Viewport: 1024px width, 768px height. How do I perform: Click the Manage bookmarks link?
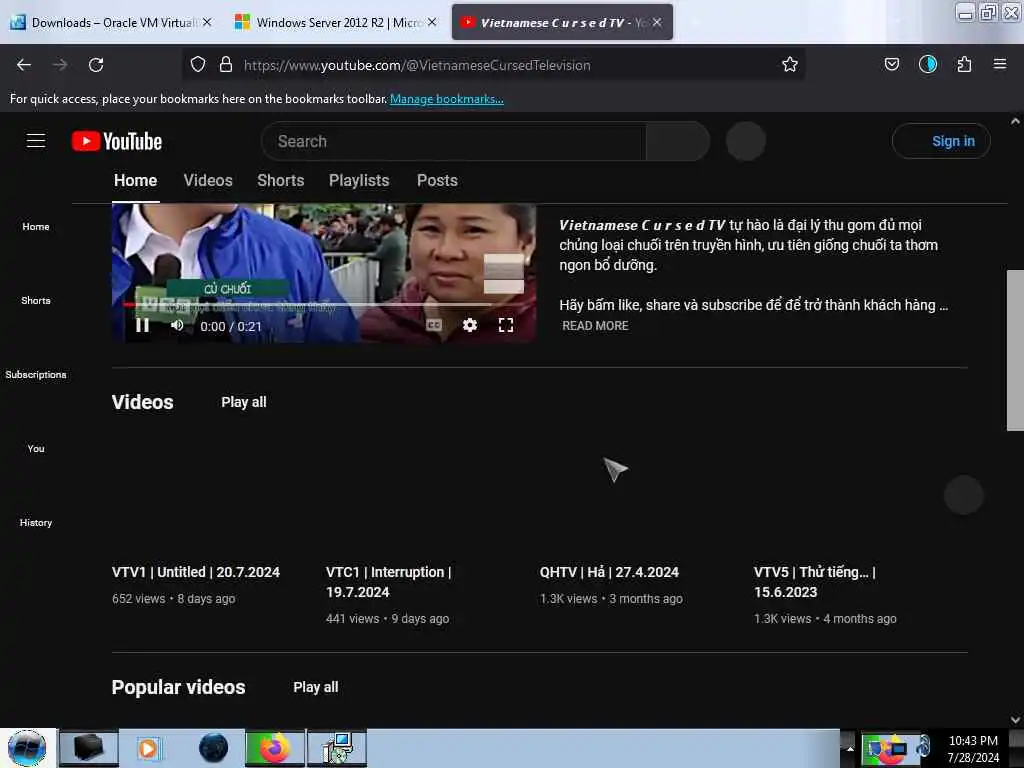coord(447,99)
